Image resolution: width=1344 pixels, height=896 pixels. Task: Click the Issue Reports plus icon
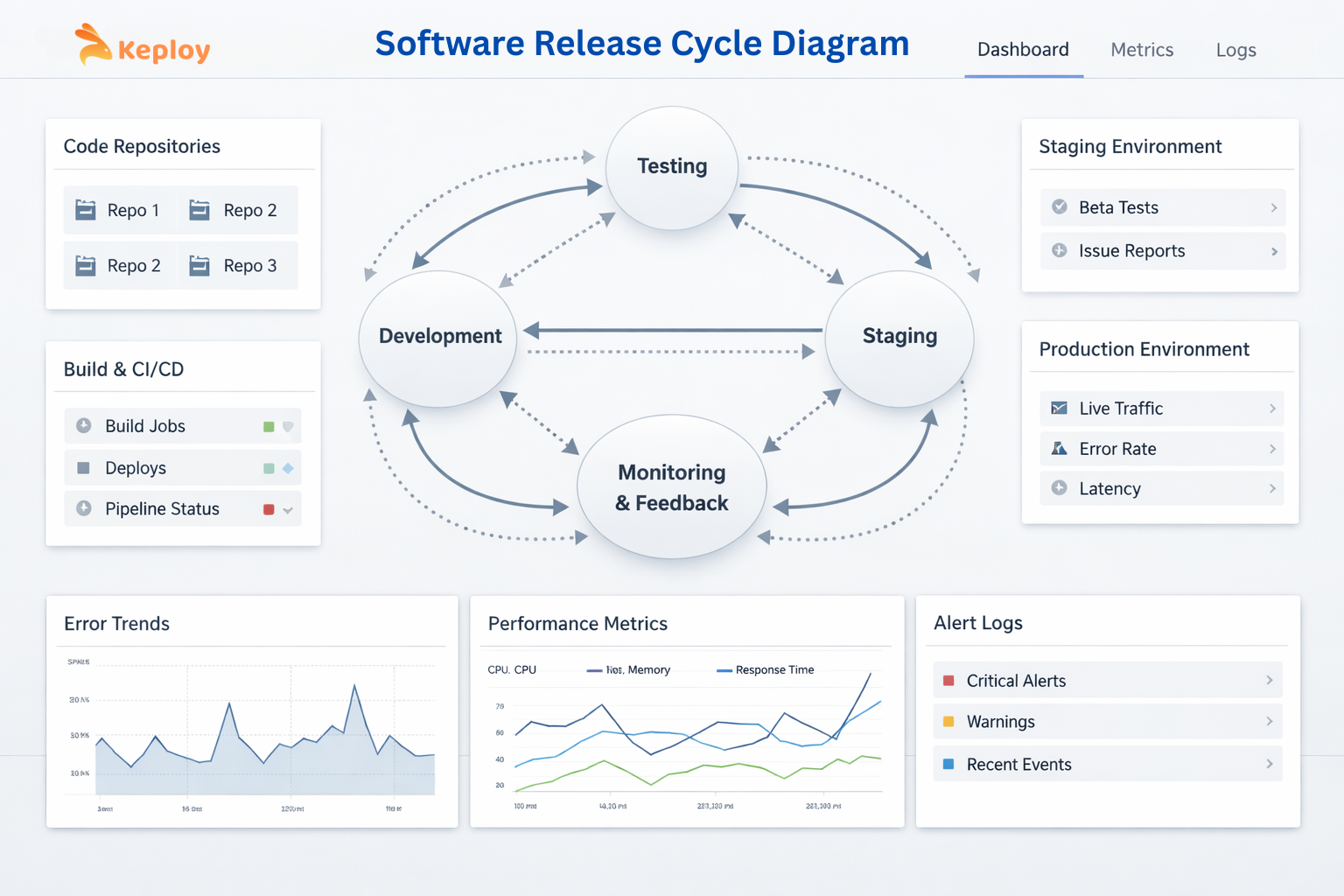(x=1060, y=251)
